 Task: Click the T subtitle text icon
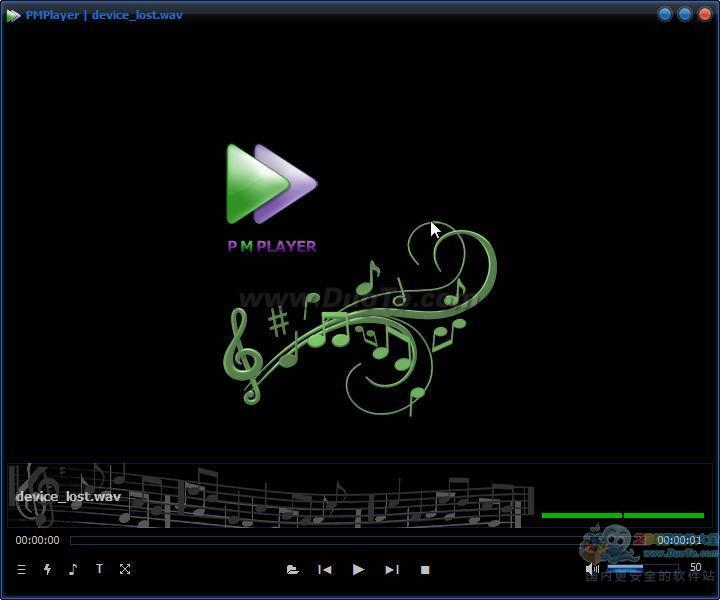[99, 569]
